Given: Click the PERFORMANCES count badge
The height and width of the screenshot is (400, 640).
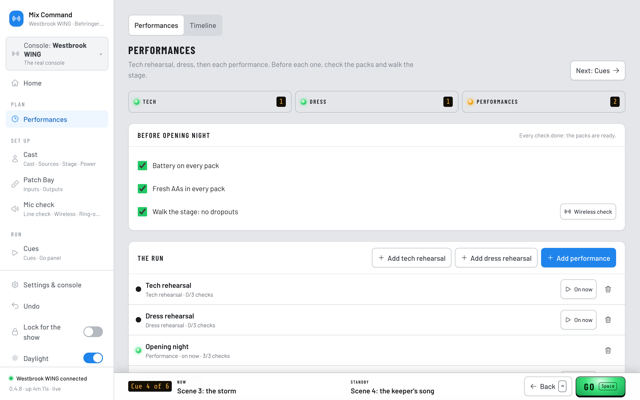Looking at the screenshot, I should [615, 102].
